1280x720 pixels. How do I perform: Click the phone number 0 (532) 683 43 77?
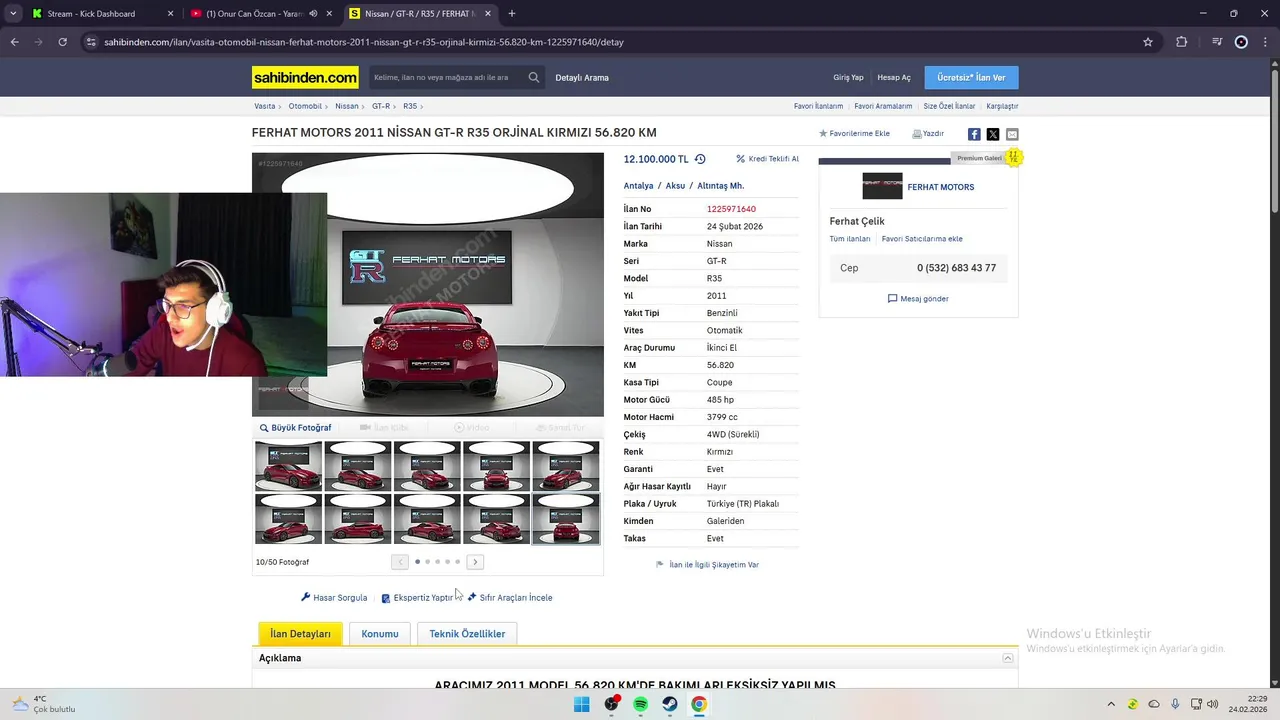956,268
